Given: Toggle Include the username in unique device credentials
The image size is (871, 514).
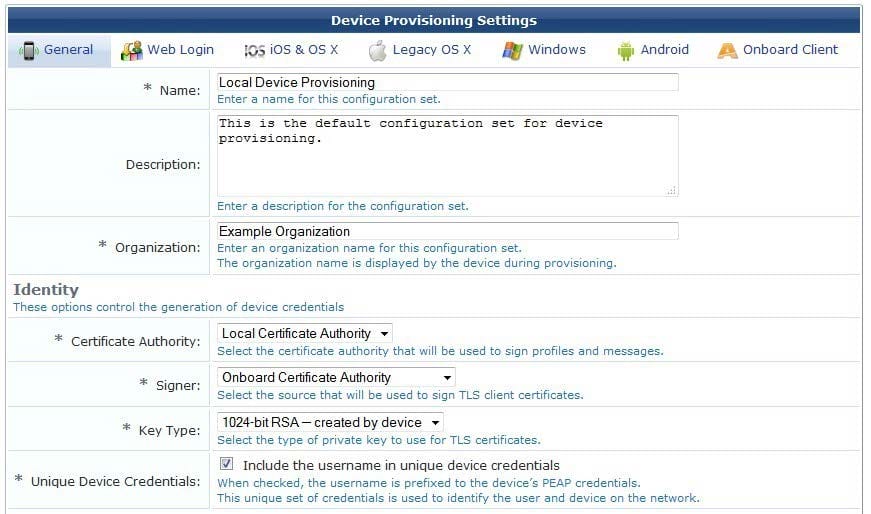Looking at the screenshot, I should click(x=226, y=463).
